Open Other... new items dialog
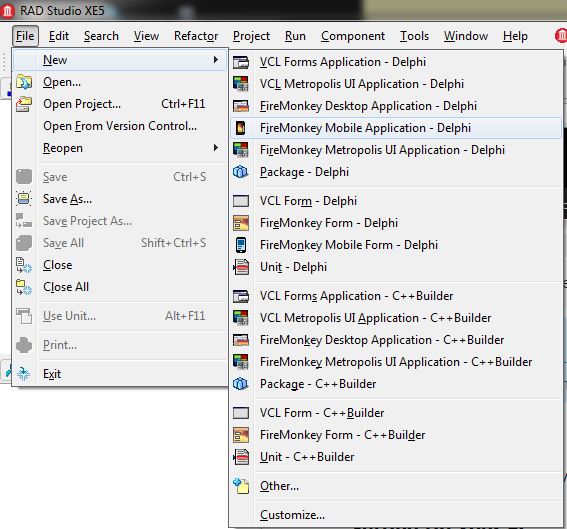The image size is (567, 529). click(396, 486)
